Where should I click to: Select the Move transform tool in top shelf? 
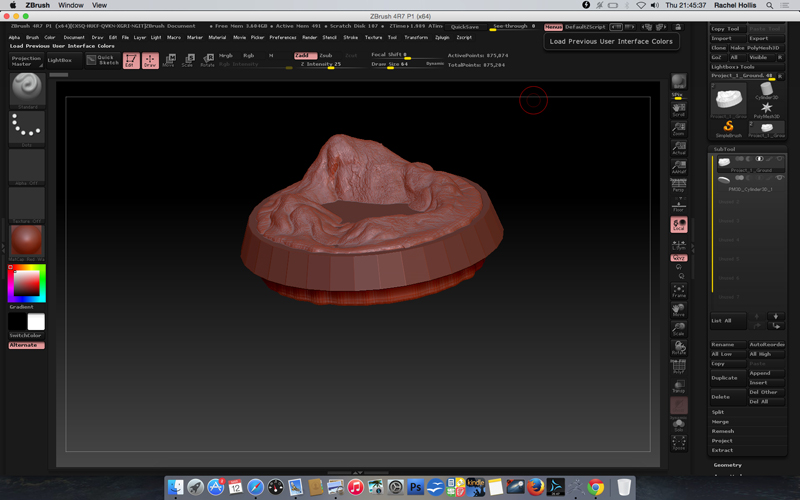[169, 61]
